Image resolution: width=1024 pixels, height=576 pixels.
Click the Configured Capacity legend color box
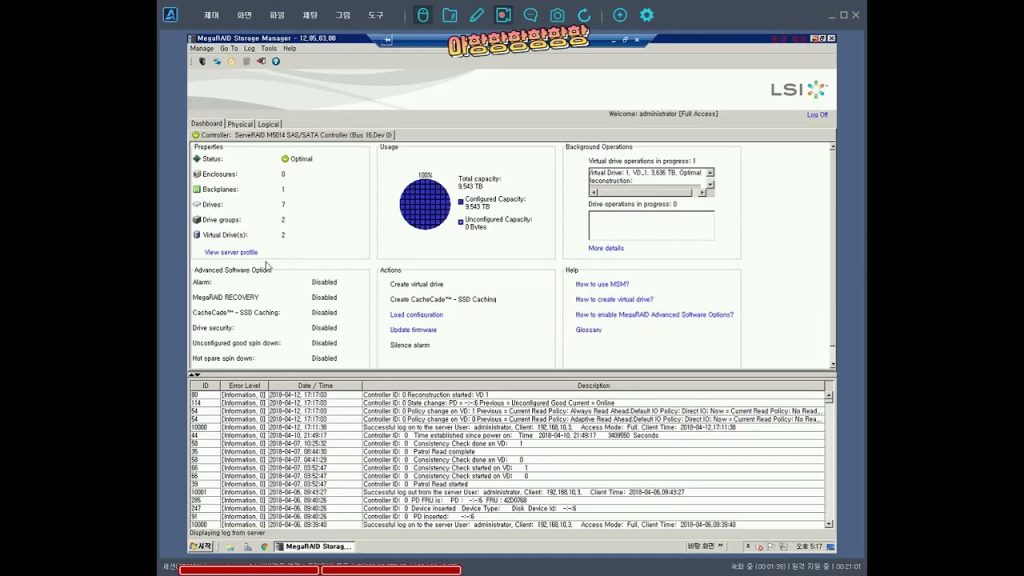tap(461, 200)
